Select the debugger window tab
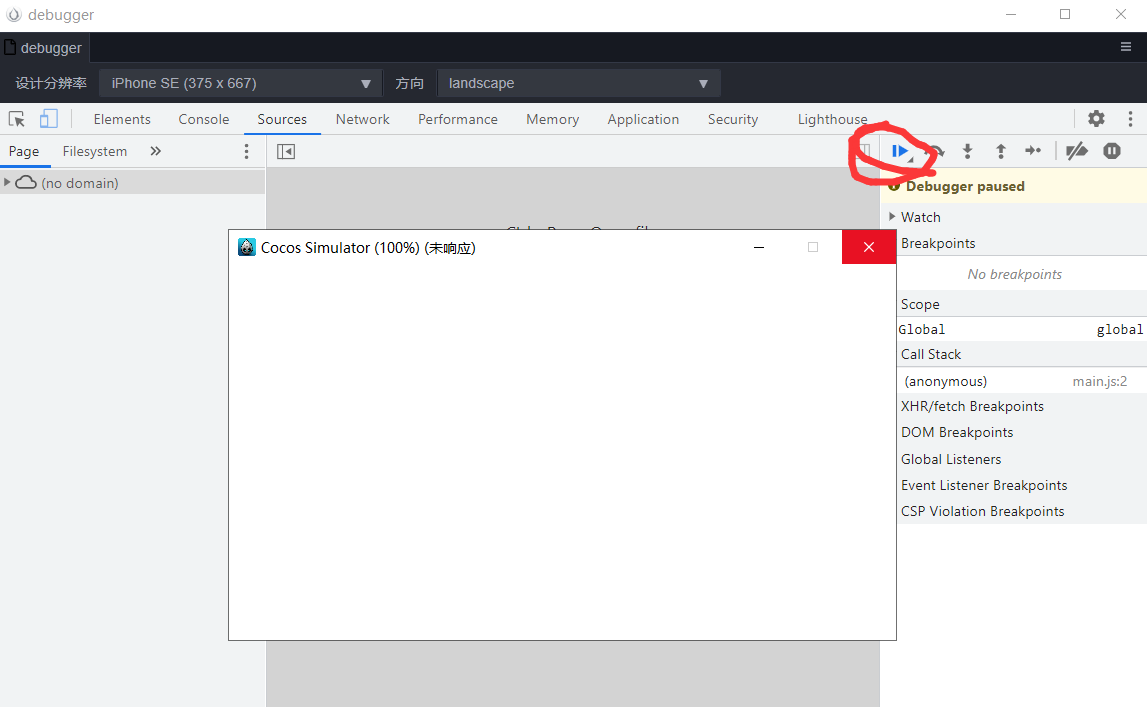The height and width of the screenshot is (707, 1147). click(x=44, y=48)
